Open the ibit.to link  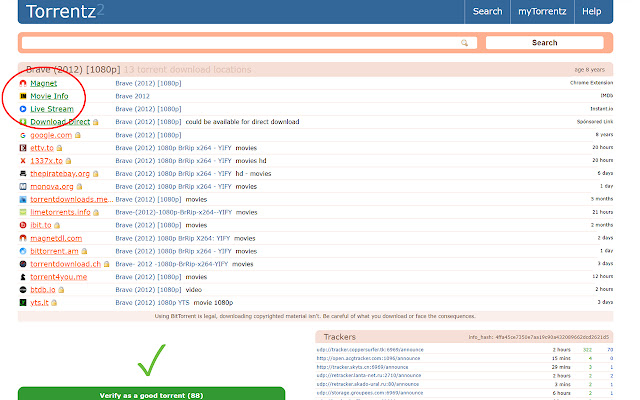(x=41, y=225)
